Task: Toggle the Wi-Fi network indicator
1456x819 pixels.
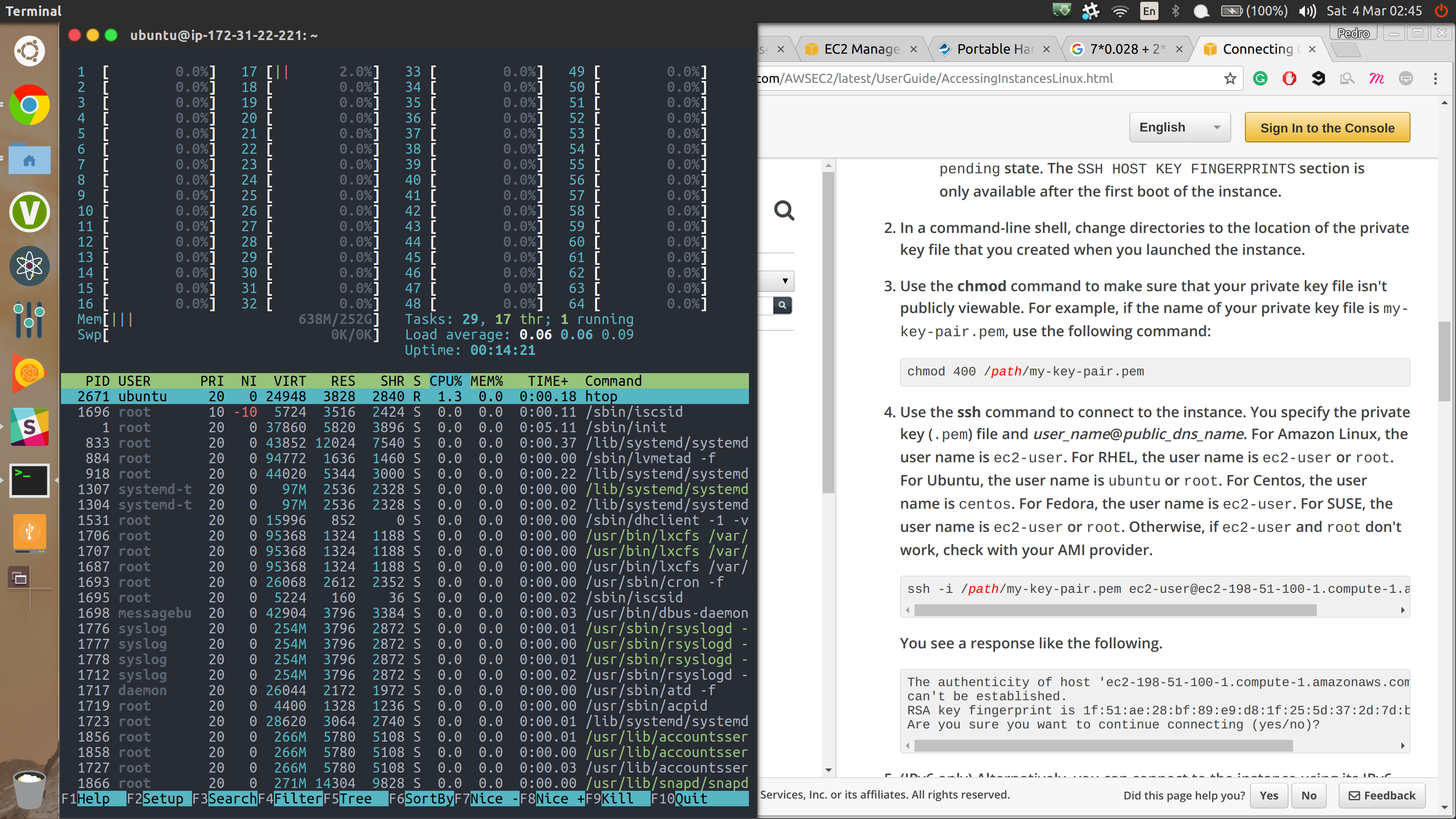Action: tap(1120, 11)
